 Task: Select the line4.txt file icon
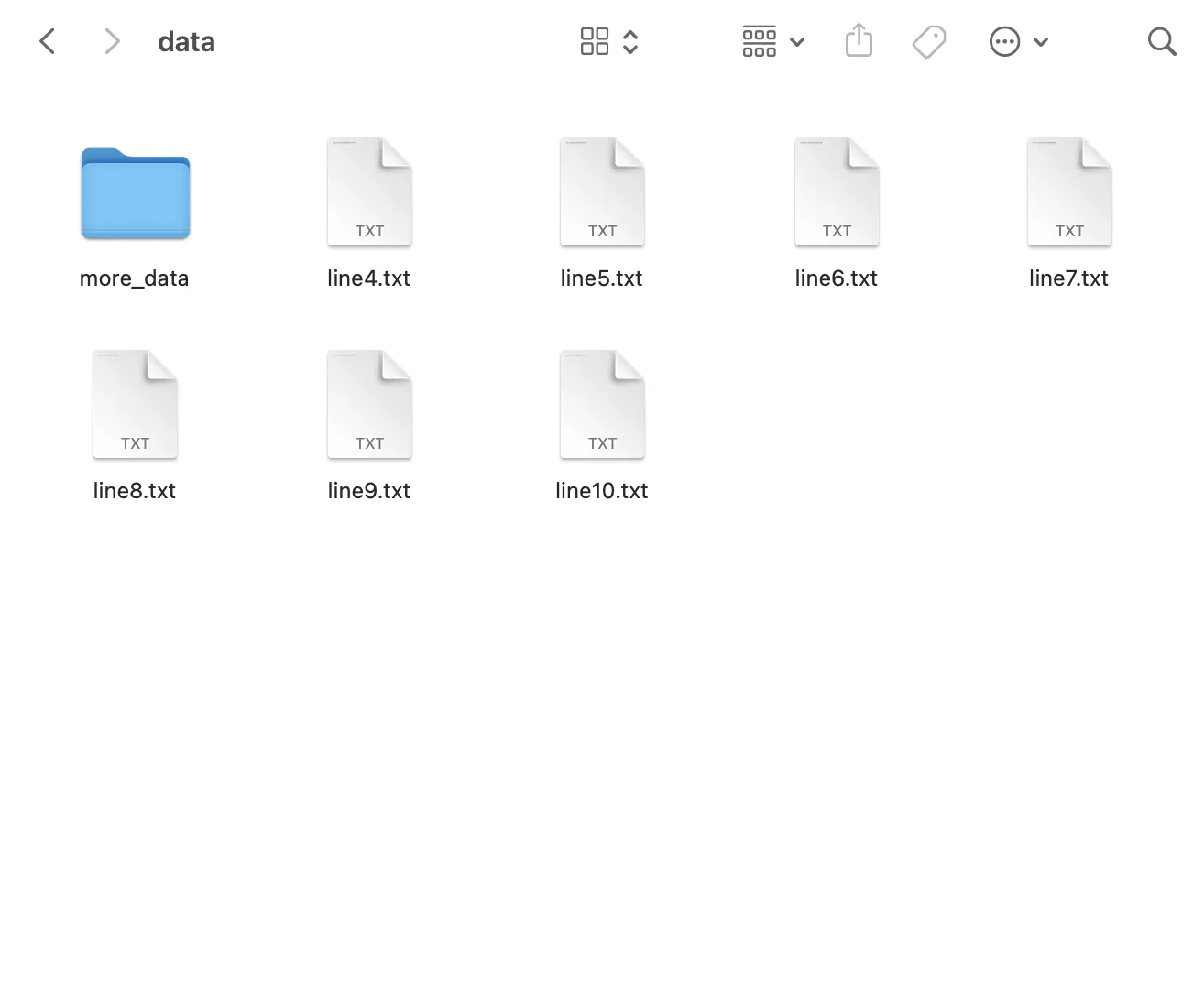tap(369, 192)
